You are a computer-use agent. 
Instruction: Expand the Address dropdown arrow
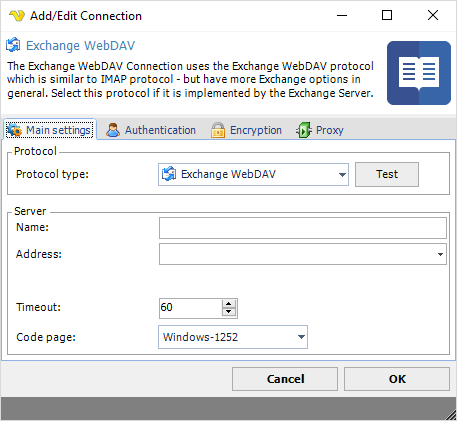tap(440, 254)
